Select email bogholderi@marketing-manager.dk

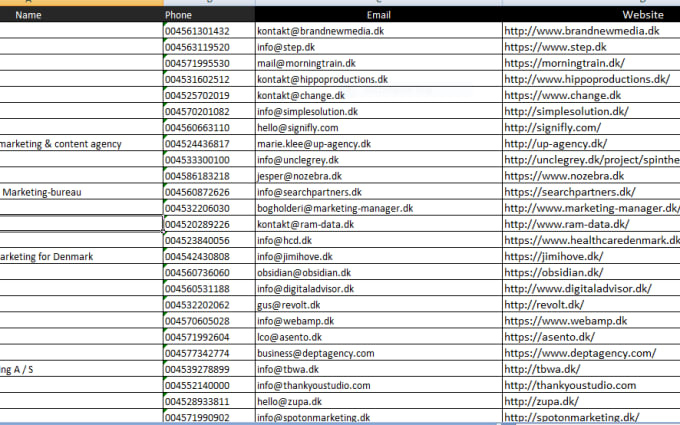[x=335, y=208]
